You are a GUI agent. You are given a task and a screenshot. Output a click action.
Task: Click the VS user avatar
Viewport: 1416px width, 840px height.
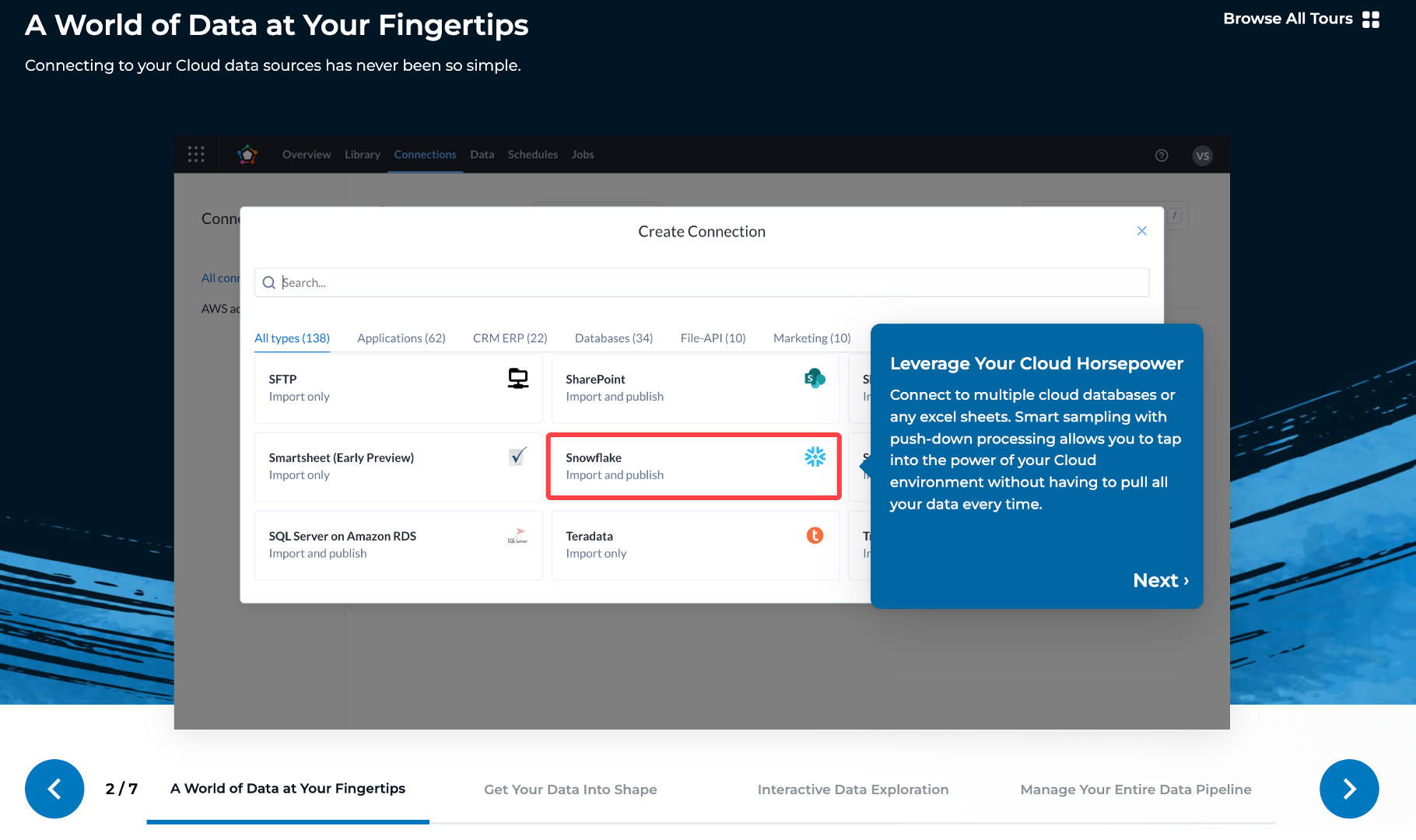tap(1202, 156)
